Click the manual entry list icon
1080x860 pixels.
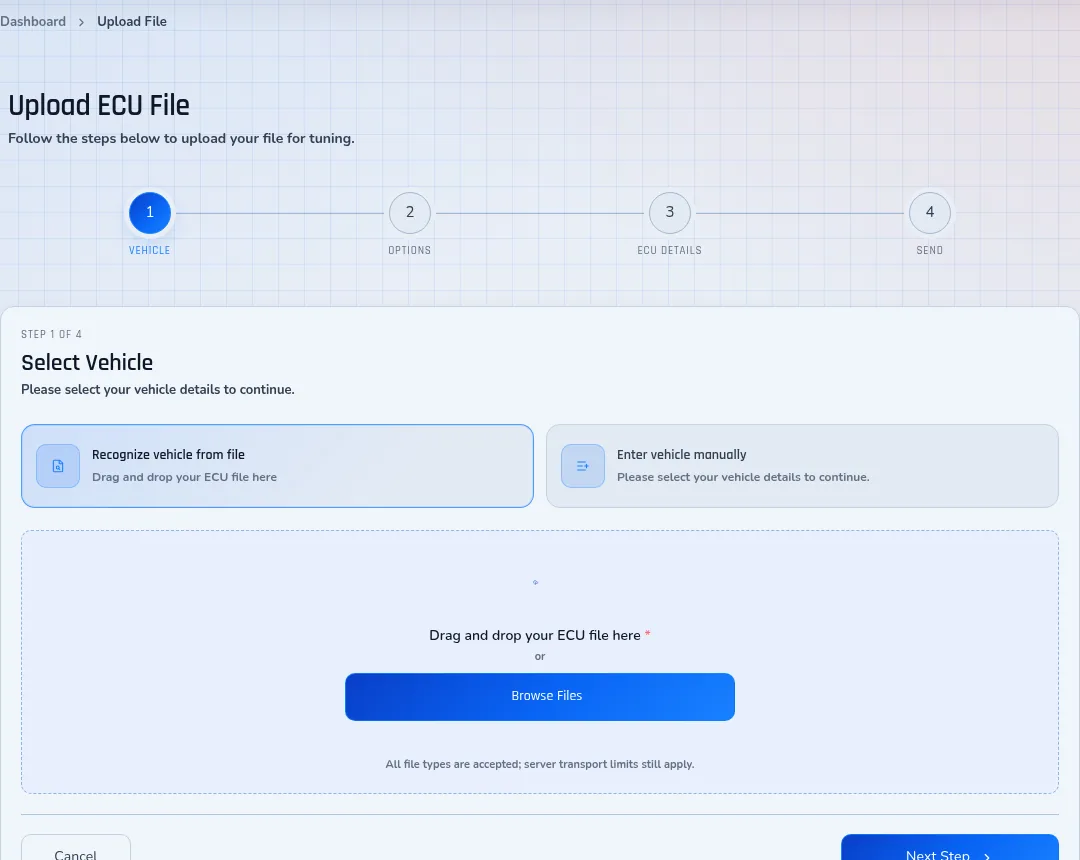click(x=583, y=466)
